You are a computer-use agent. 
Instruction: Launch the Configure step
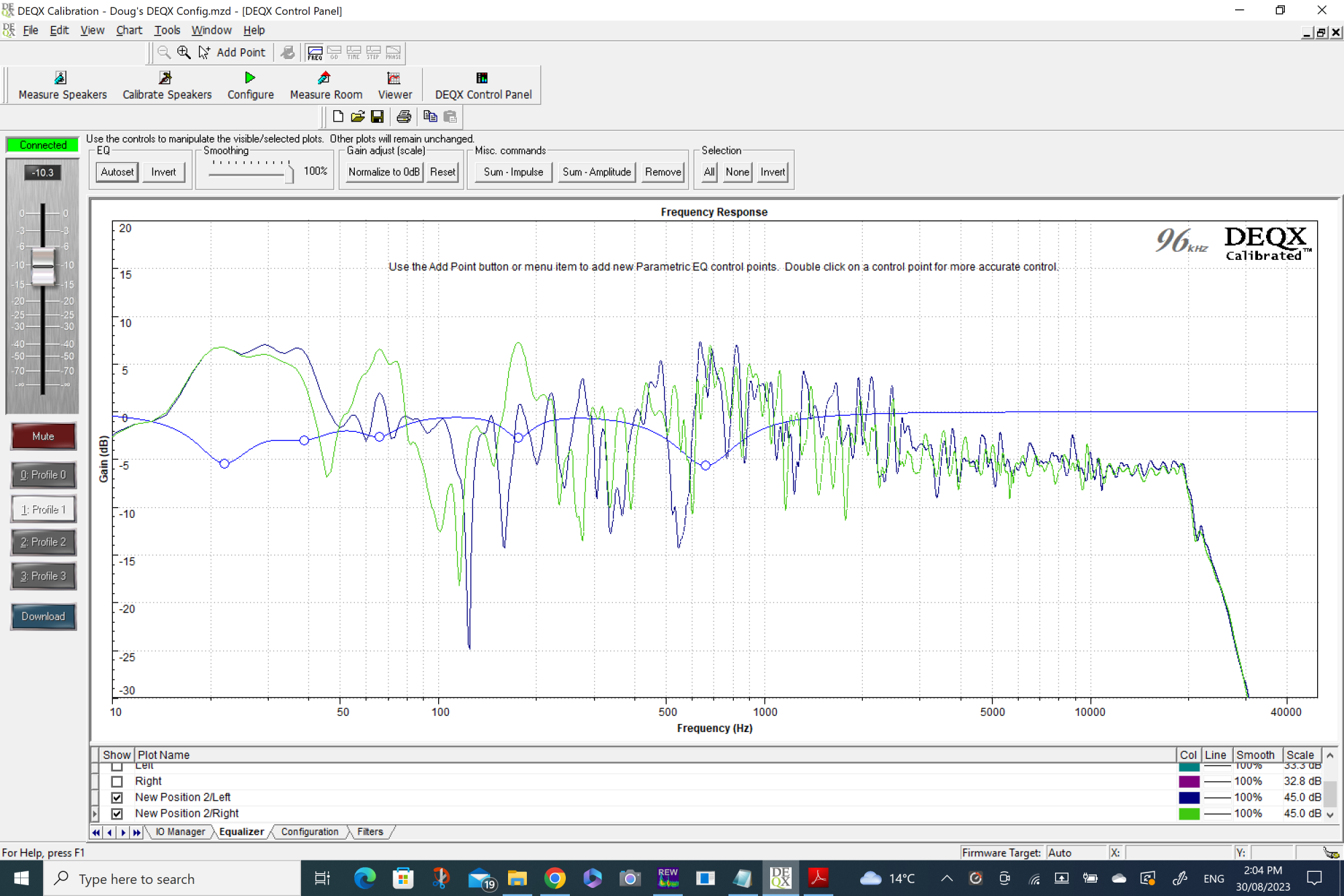pos(250,85)
